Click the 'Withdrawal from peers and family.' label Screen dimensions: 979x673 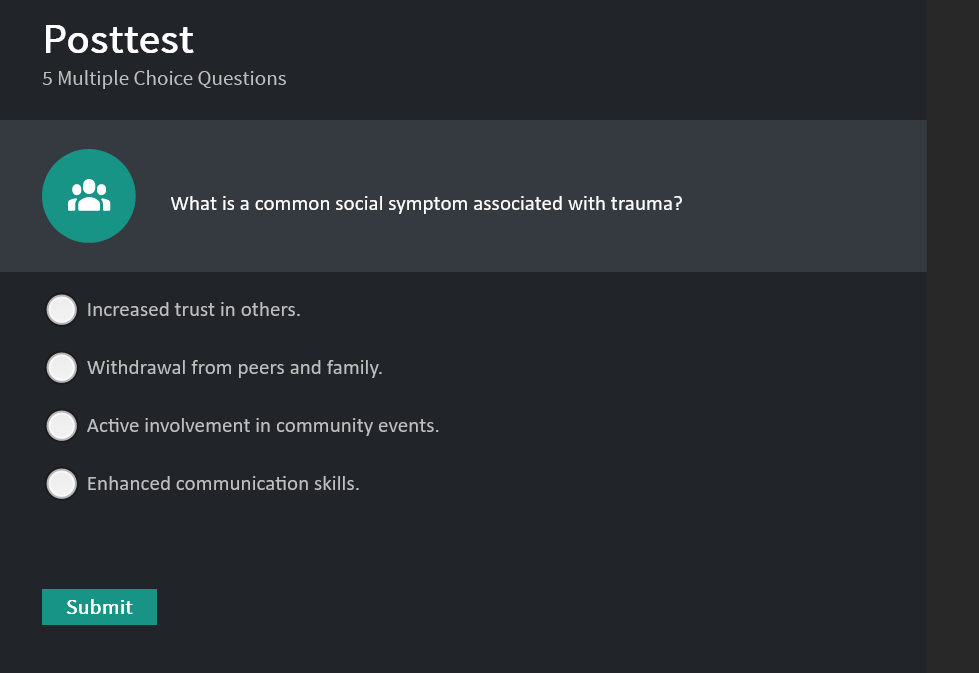coord(234,368)
